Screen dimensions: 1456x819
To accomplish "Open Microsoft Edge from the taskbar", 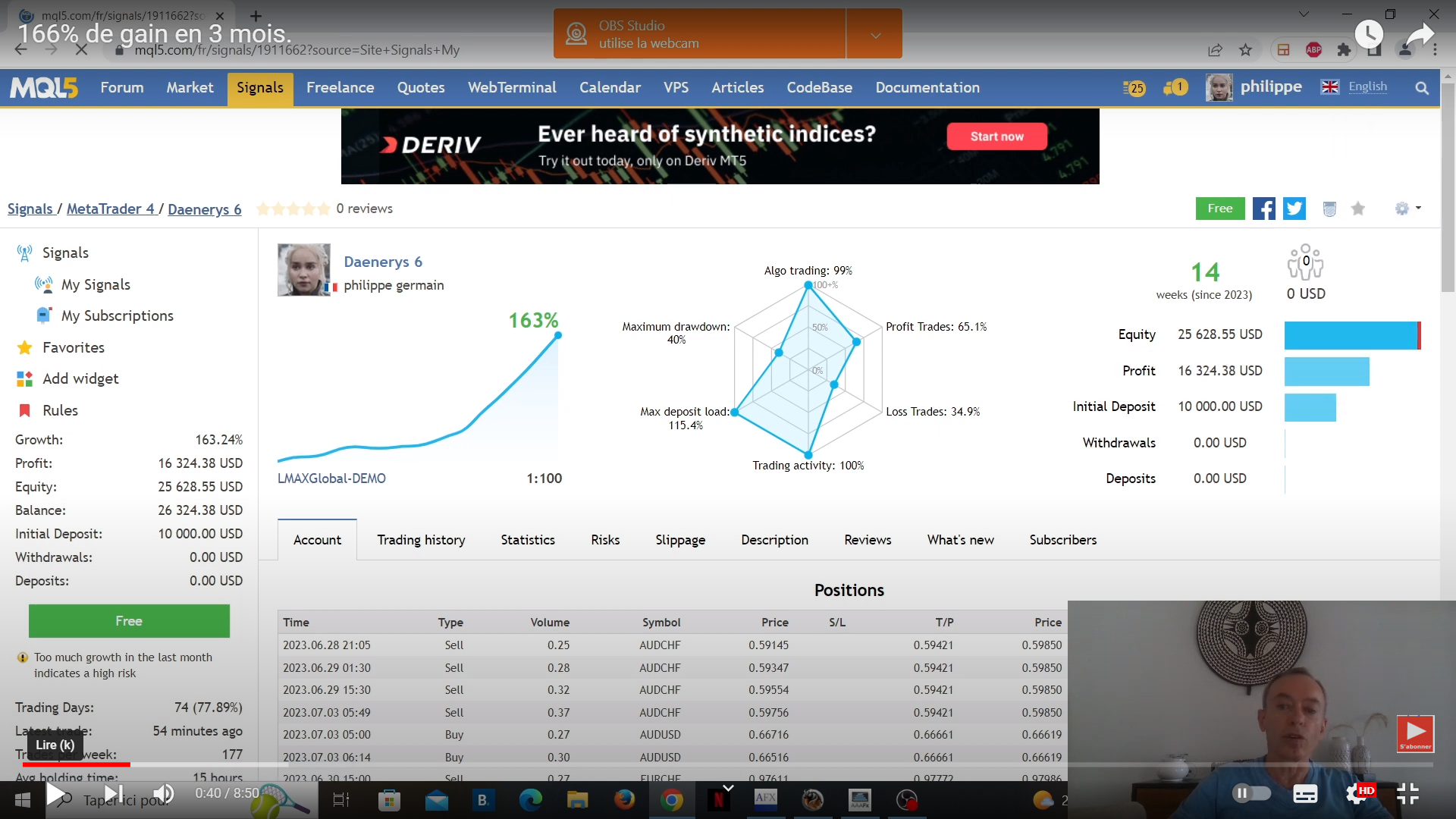I will click(x=530, y=799).
